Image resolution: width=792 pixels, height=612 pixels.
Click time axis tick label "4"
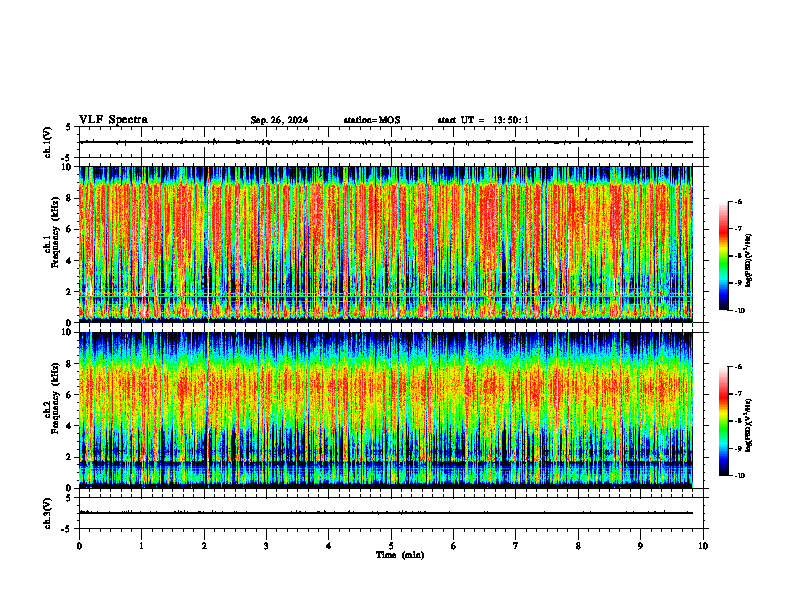pyautogui.click(x=329, y=546)
